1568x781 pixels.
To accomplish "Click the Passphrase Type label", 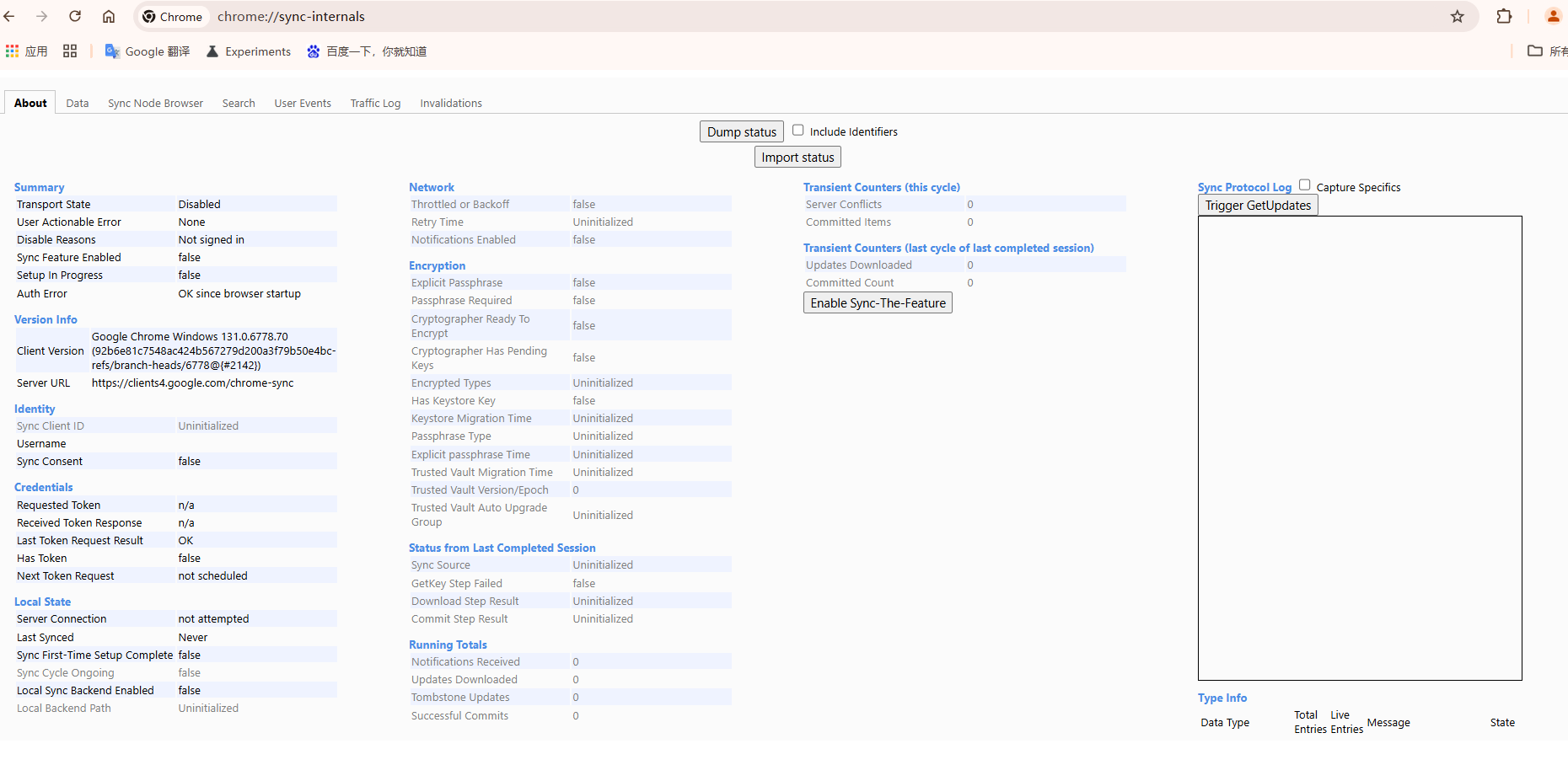I will click(x=451, y=436).
